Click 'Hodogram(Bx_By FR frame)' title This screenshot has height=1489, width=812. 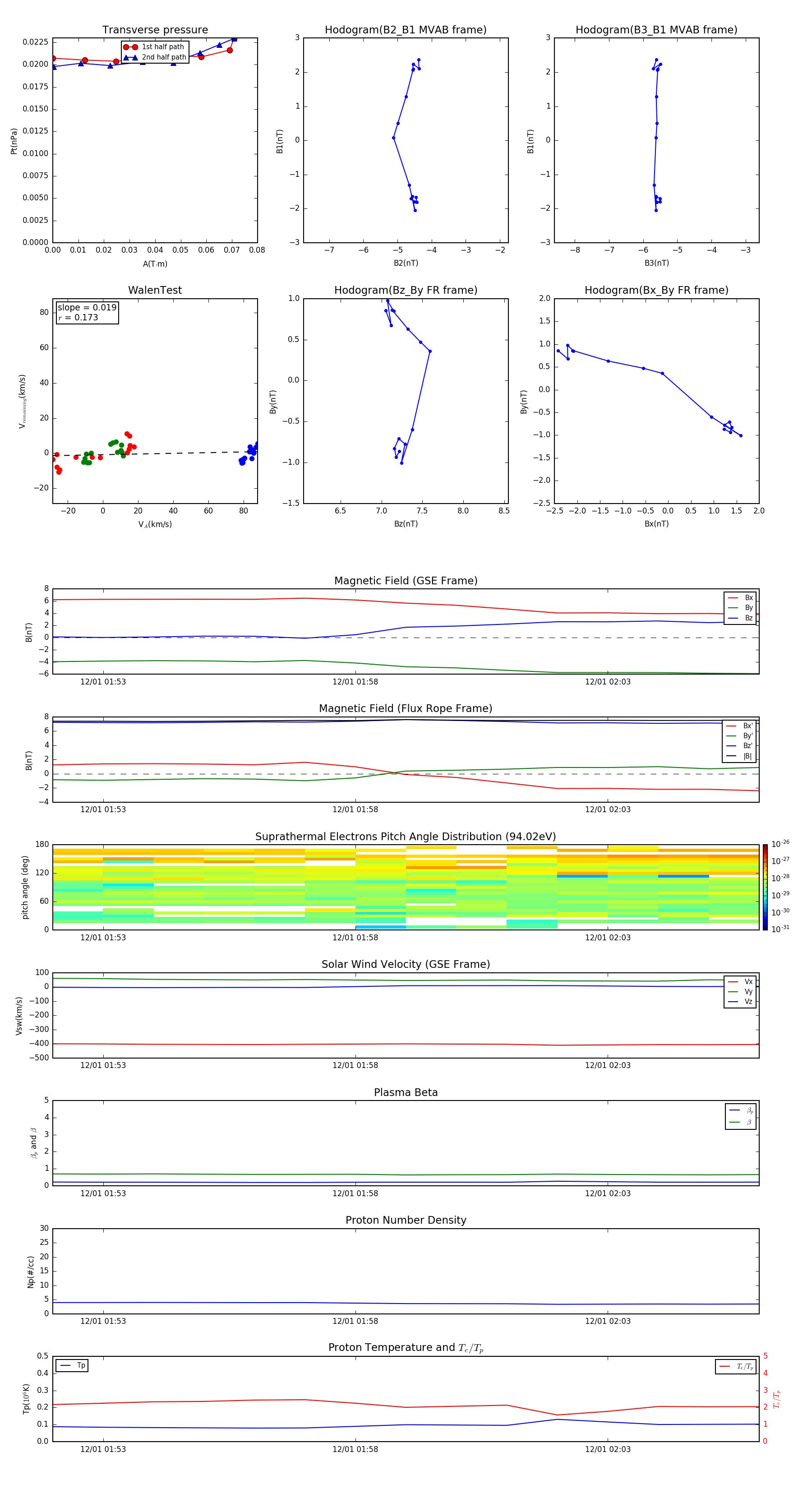coord(656,290)
